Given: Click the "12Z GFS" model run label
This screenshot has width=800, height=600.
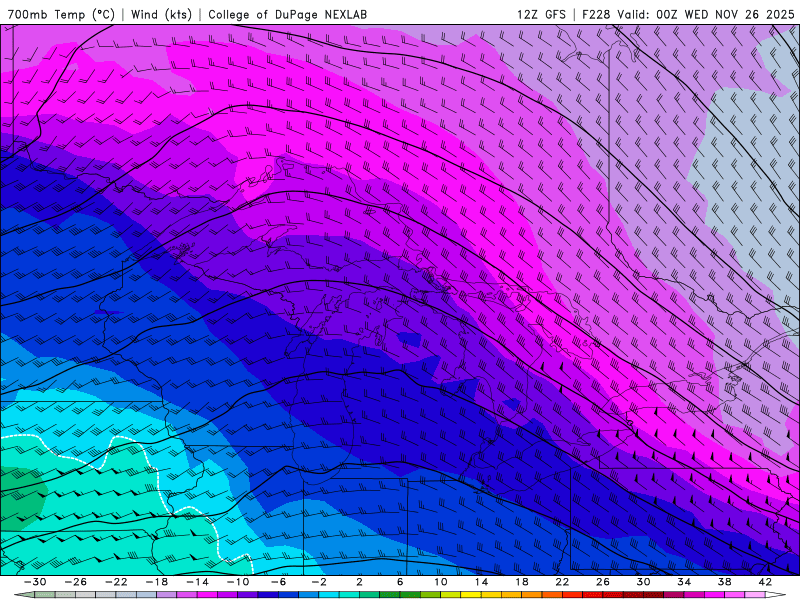Looking at the screenshot, I should click(x=541, y=14).
